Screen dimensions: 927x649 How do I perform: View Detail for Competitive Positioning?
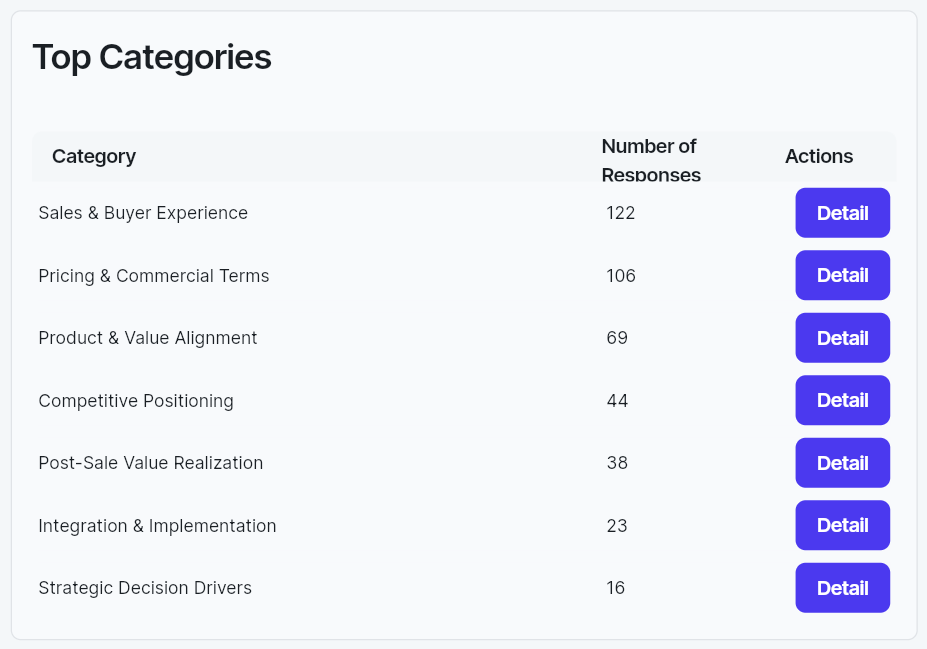[842, 400]
